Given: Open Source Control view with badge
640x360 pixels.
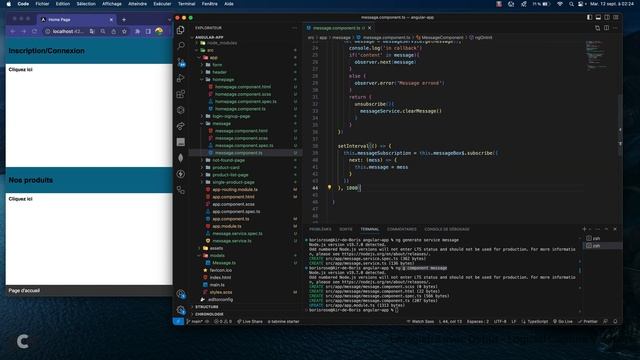Looking at the screenshot, I should point(181,62).
